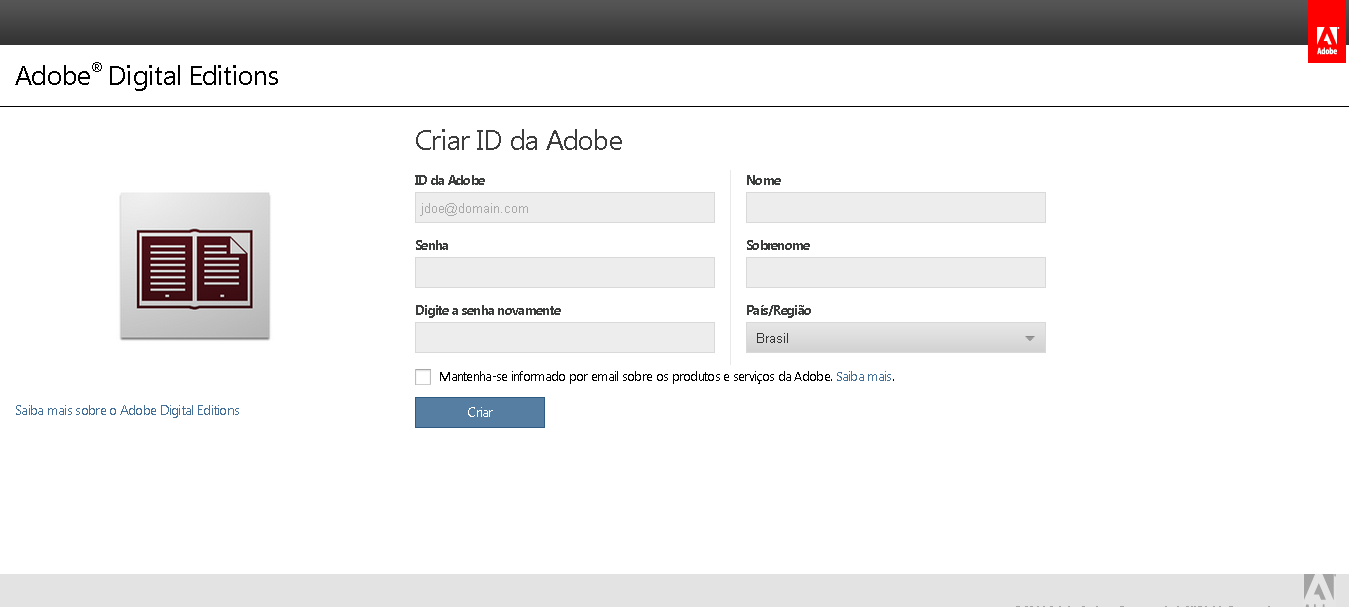Screen dimensions: 1349x607
Task: Open the País/Região dropdown showing Brasil
Action: [x=895, y=338]
